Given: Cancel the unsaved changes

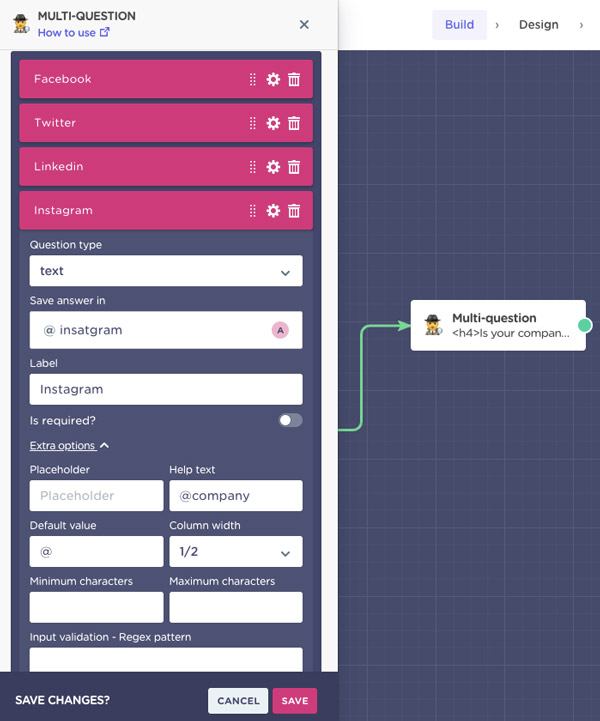Looking at the screenshot, I should point(238,701).
